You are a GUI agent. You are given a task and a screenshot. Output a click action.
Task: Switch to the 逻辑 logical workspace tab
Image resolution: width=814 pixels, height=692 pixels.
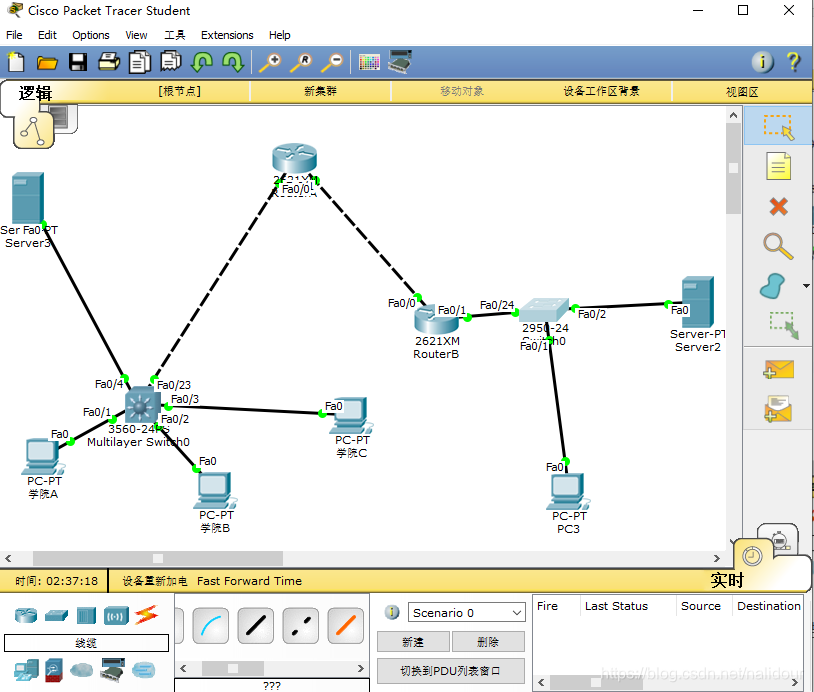(x=35, y=93)
